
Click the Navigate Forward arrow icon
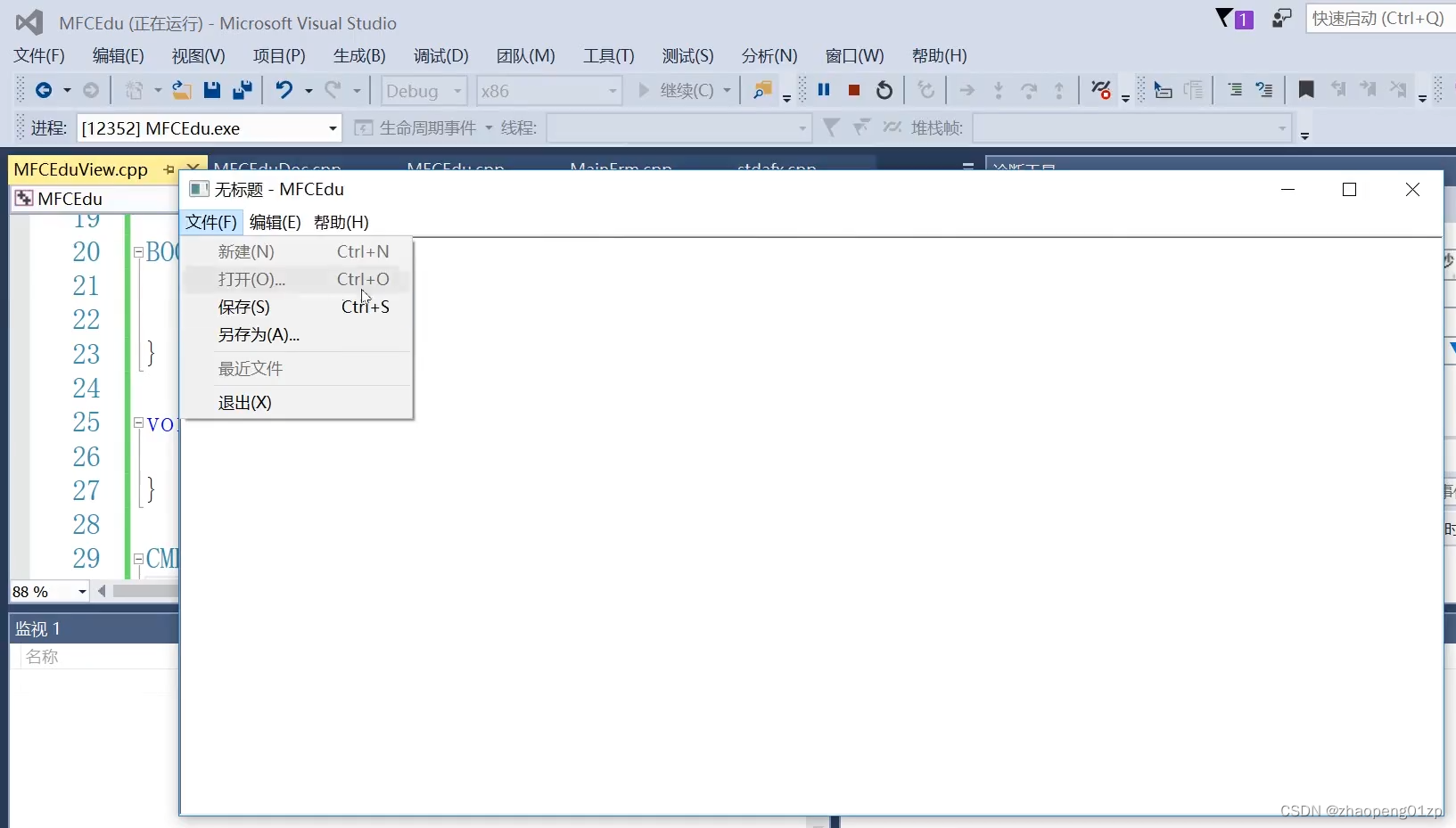90,90
